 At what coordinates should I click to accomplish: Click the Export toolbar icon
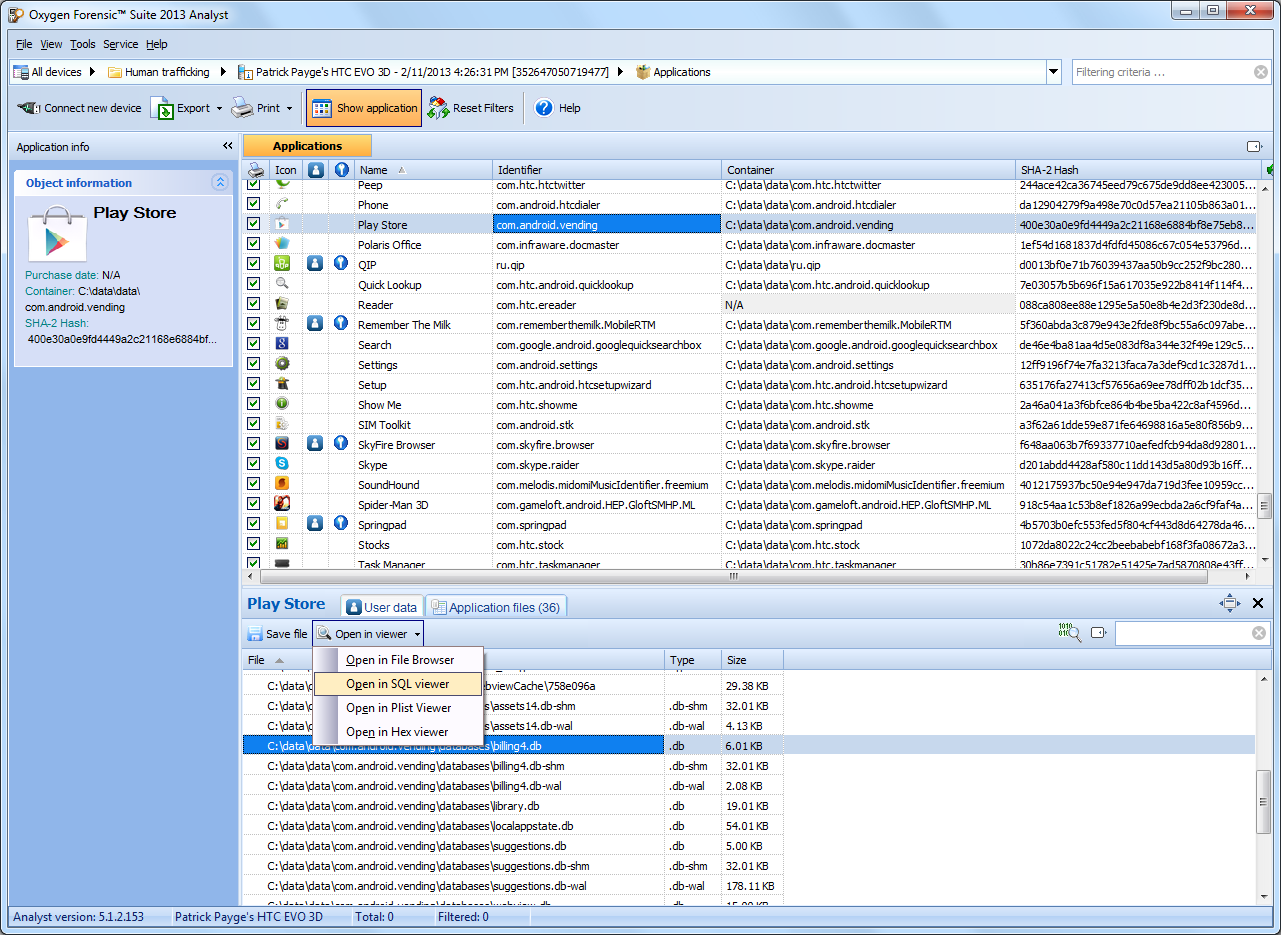click(162, 108)
